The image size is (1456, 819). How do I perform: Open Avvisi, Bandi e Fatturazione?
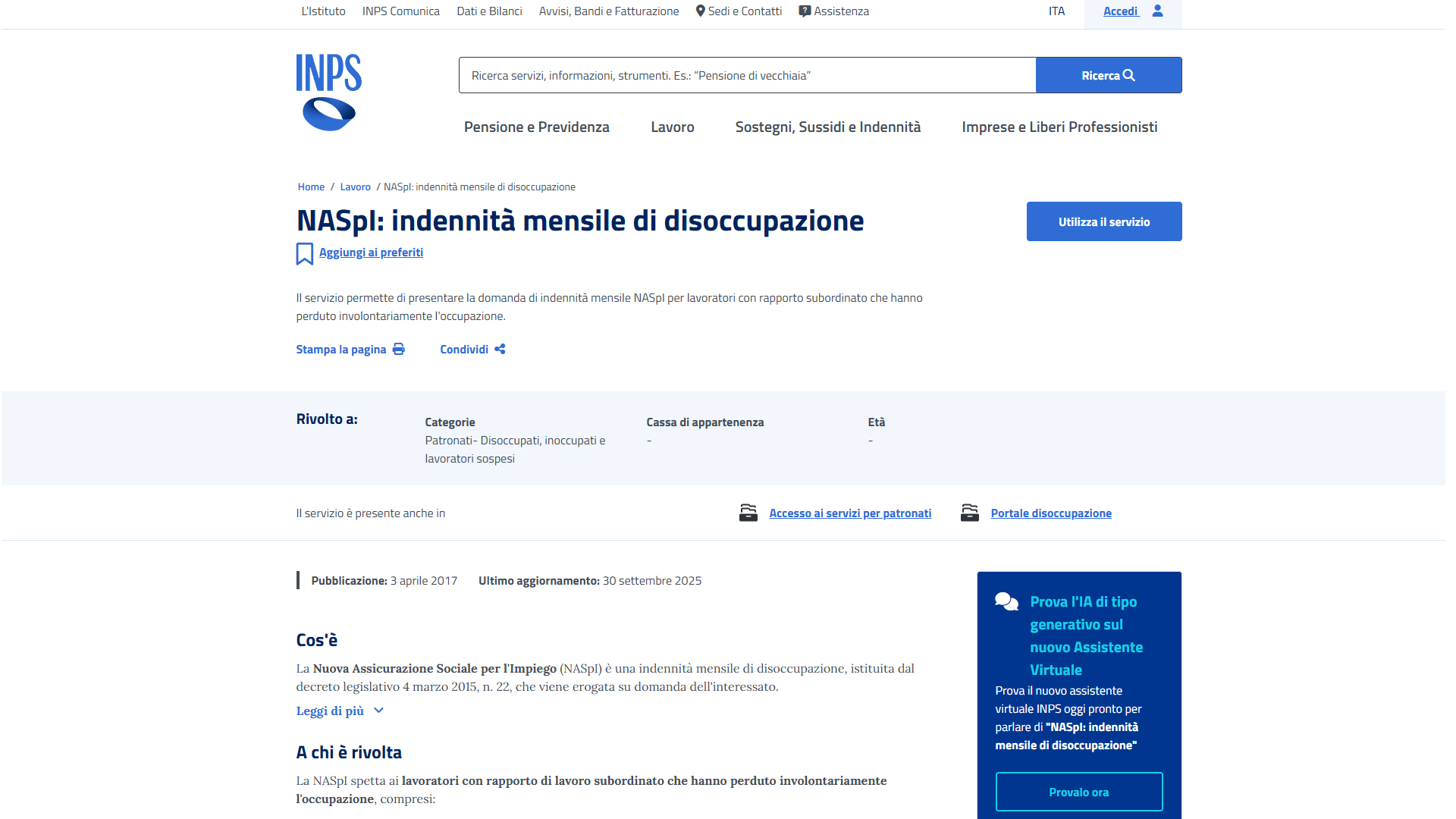pyautogui.click(x=609, y=11)
